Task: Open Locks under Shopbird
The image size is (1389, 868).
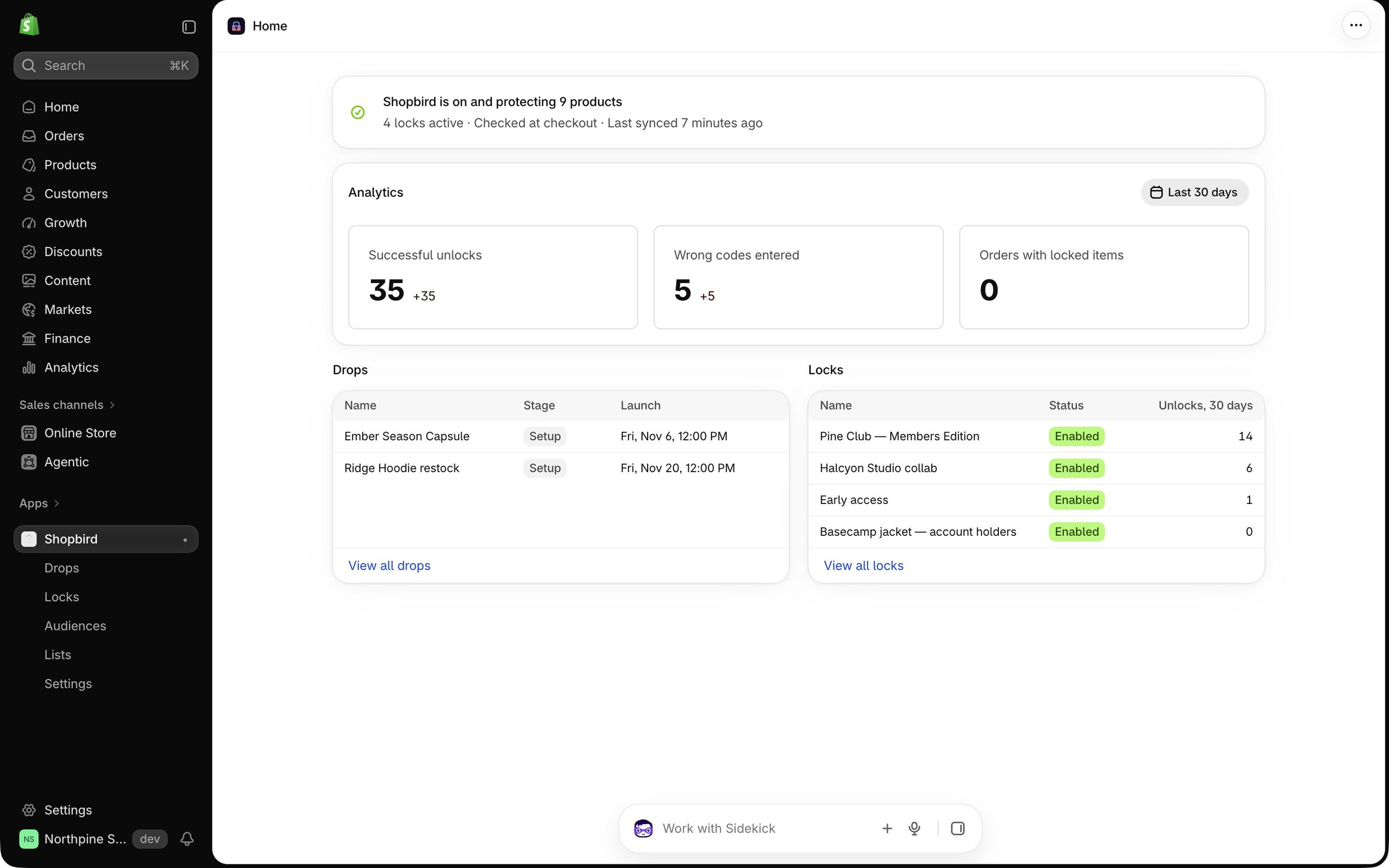Action: pos(62,597)
